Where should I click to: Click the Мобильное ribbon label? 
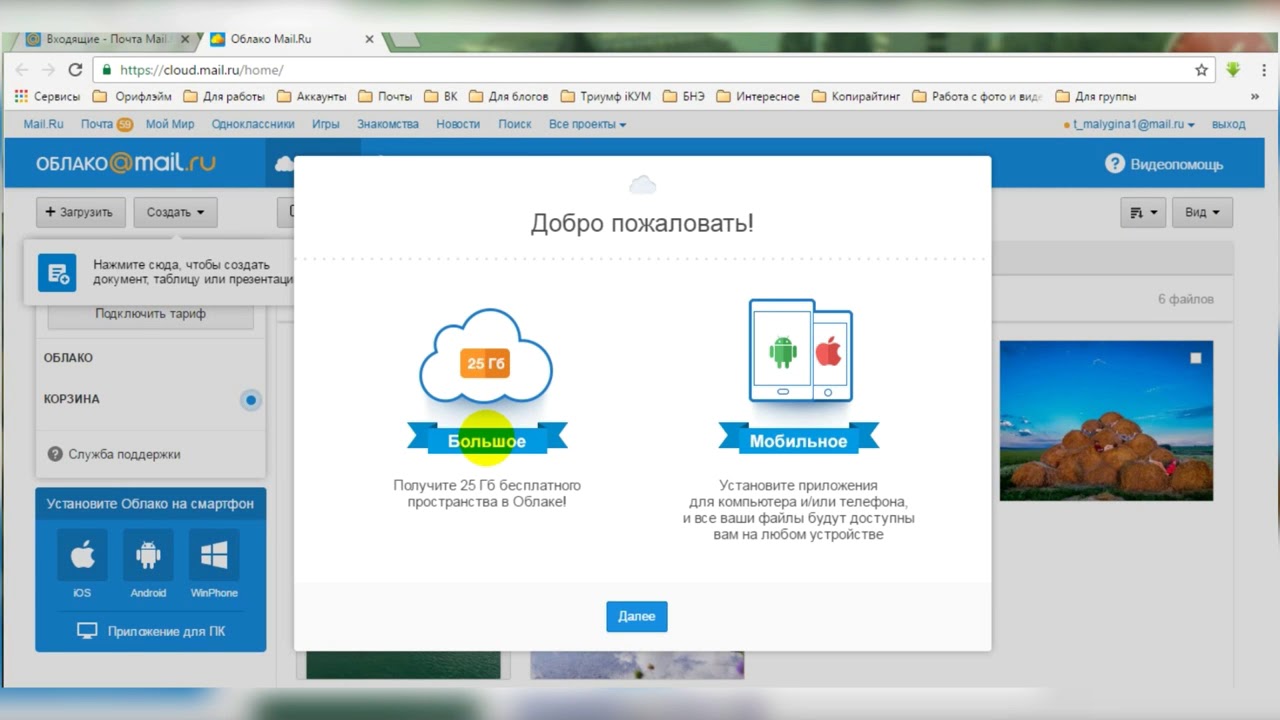coord(798,441)
